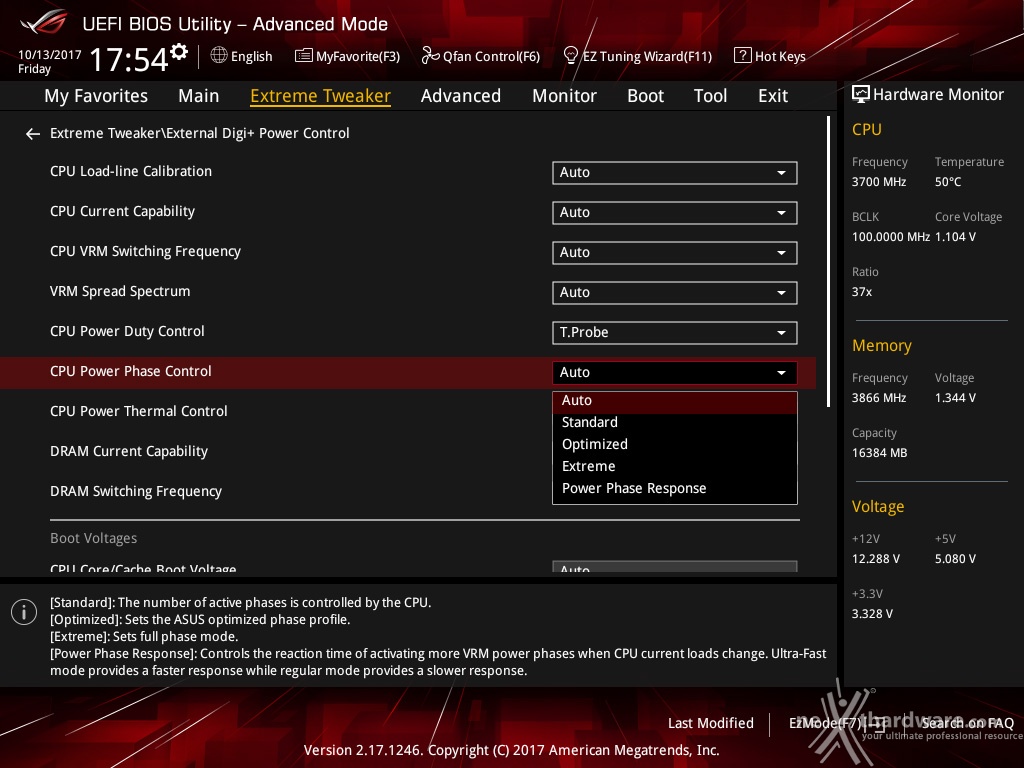The width and height of the screenshot is (1024, 768).
Task: Select the CPU Power Thermal Control row
Action: tap(139, 411)
